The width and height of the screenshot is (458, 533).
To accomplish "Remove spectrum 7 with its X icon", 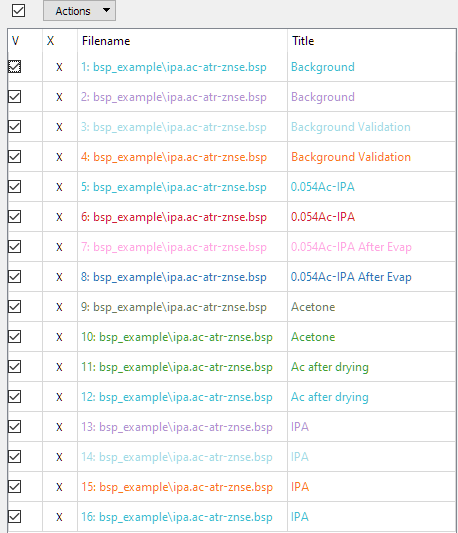I will coord(59,247).
